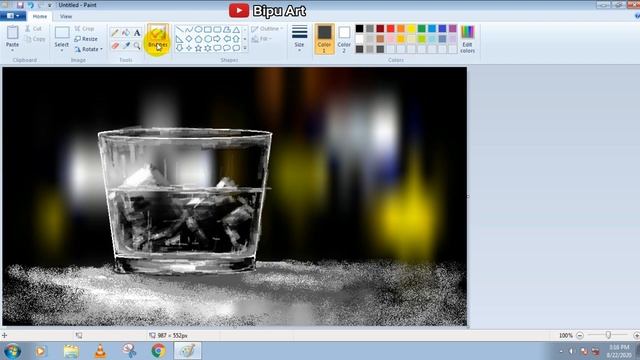This screenshot has height=360, width=640.
Task: Open Customize Quick Access Toolbar arrow
Action: (x=50, y=5)
